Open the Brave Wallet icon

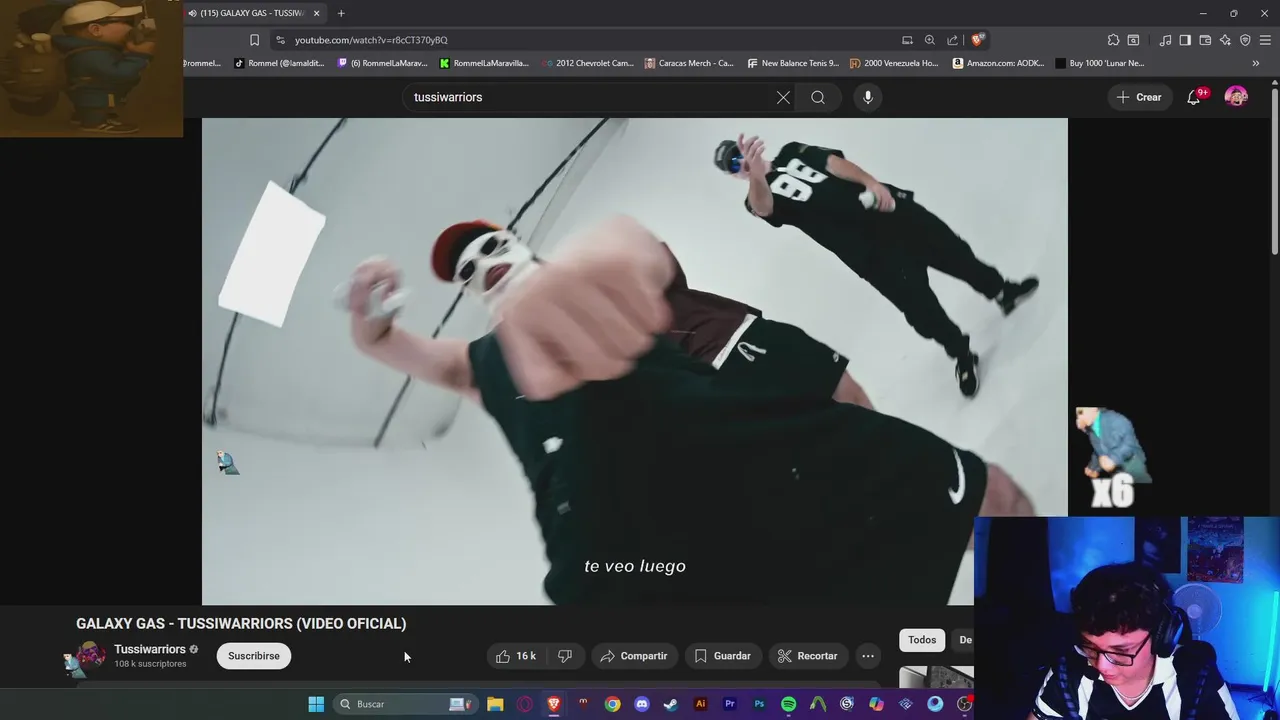[1205, 40]
